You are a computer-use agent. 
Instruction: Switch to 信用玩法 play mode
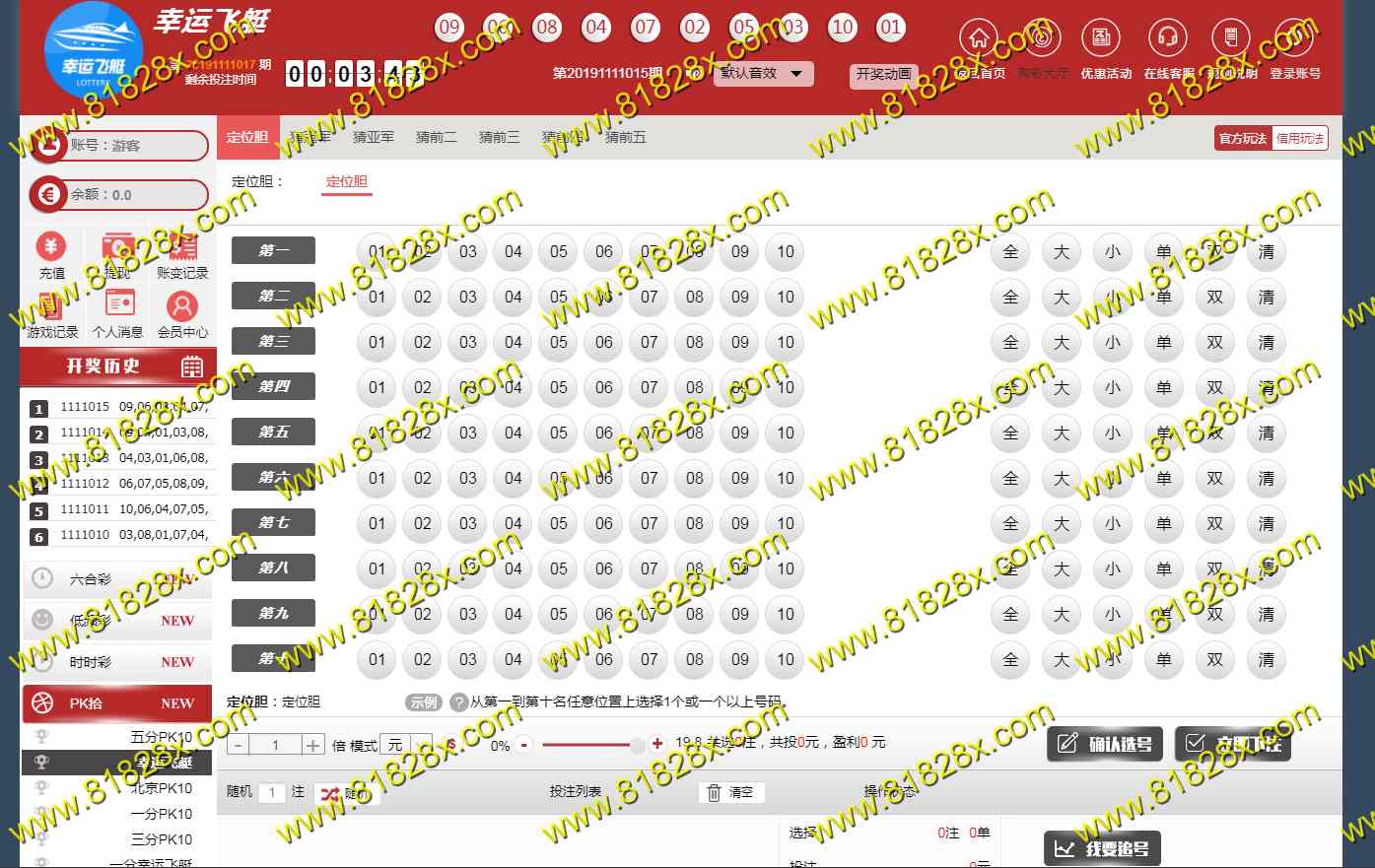click(1300, 139)
